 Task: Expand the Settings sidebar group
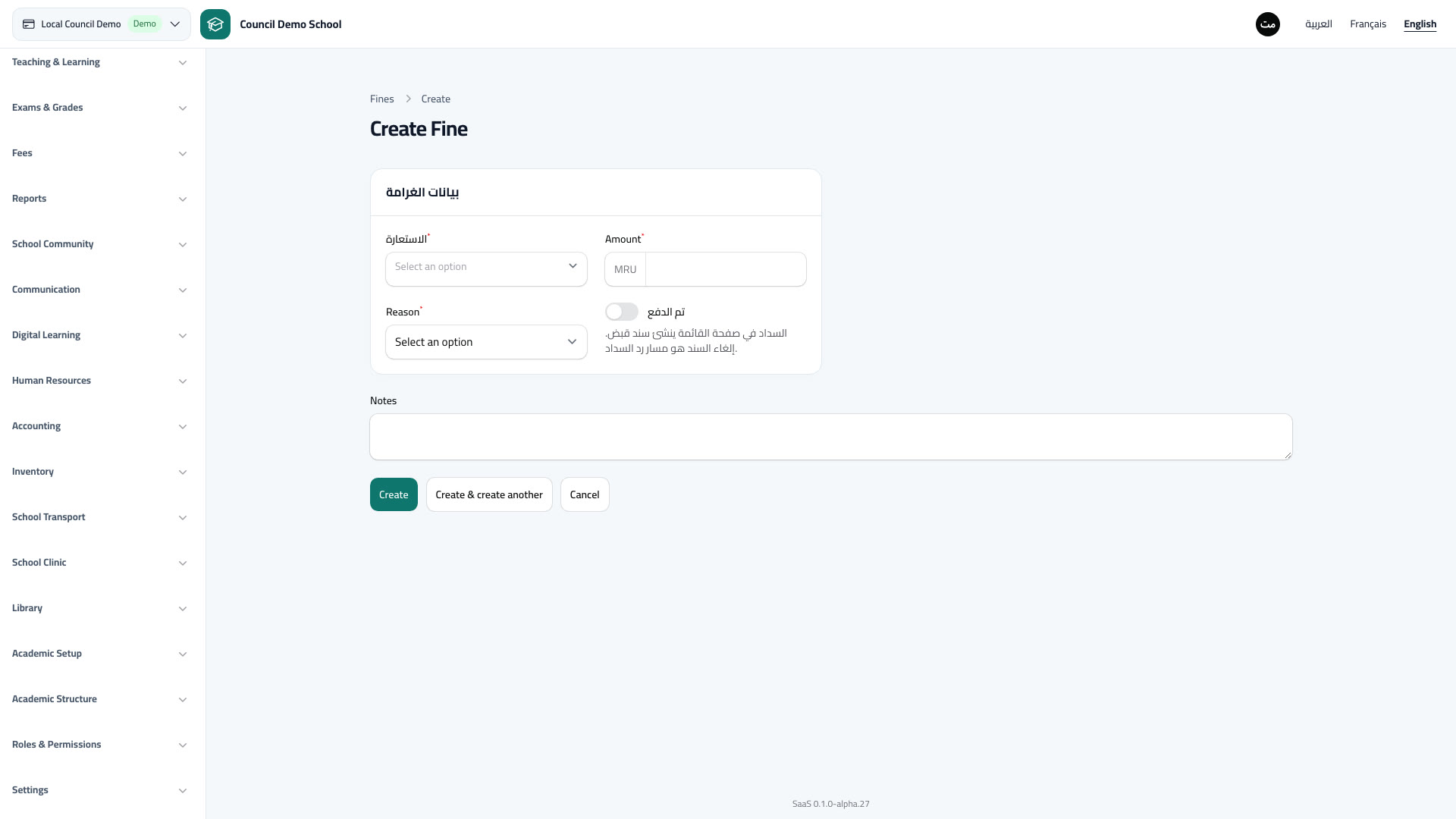[99, 790]
